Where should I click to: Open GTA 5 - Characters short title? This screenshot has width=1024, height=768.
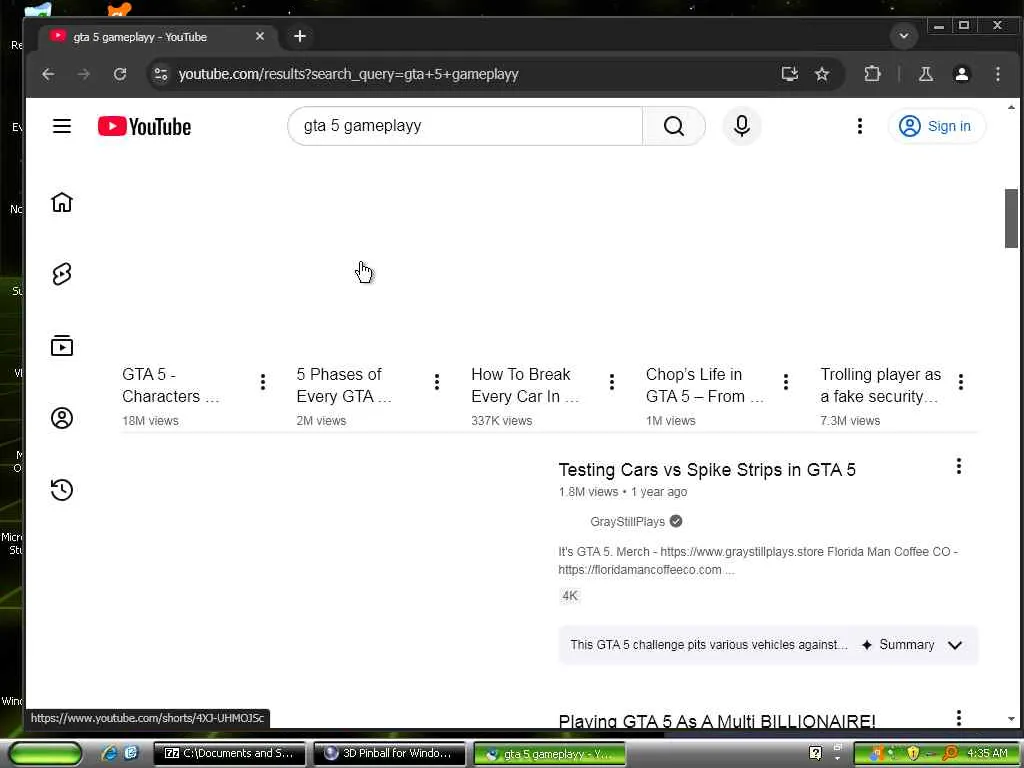170,385
